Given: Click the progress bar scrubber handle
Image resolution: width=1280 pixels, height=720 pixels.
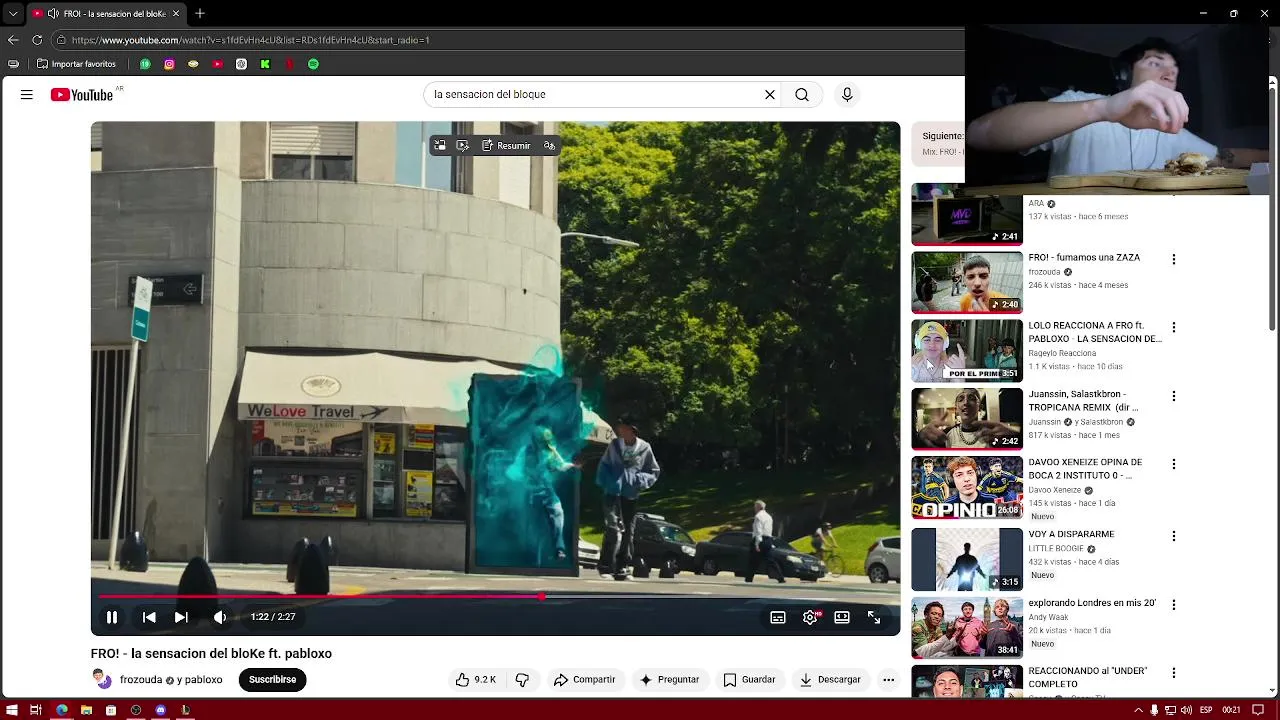Looking at the screenshot, I should [541, 597].
